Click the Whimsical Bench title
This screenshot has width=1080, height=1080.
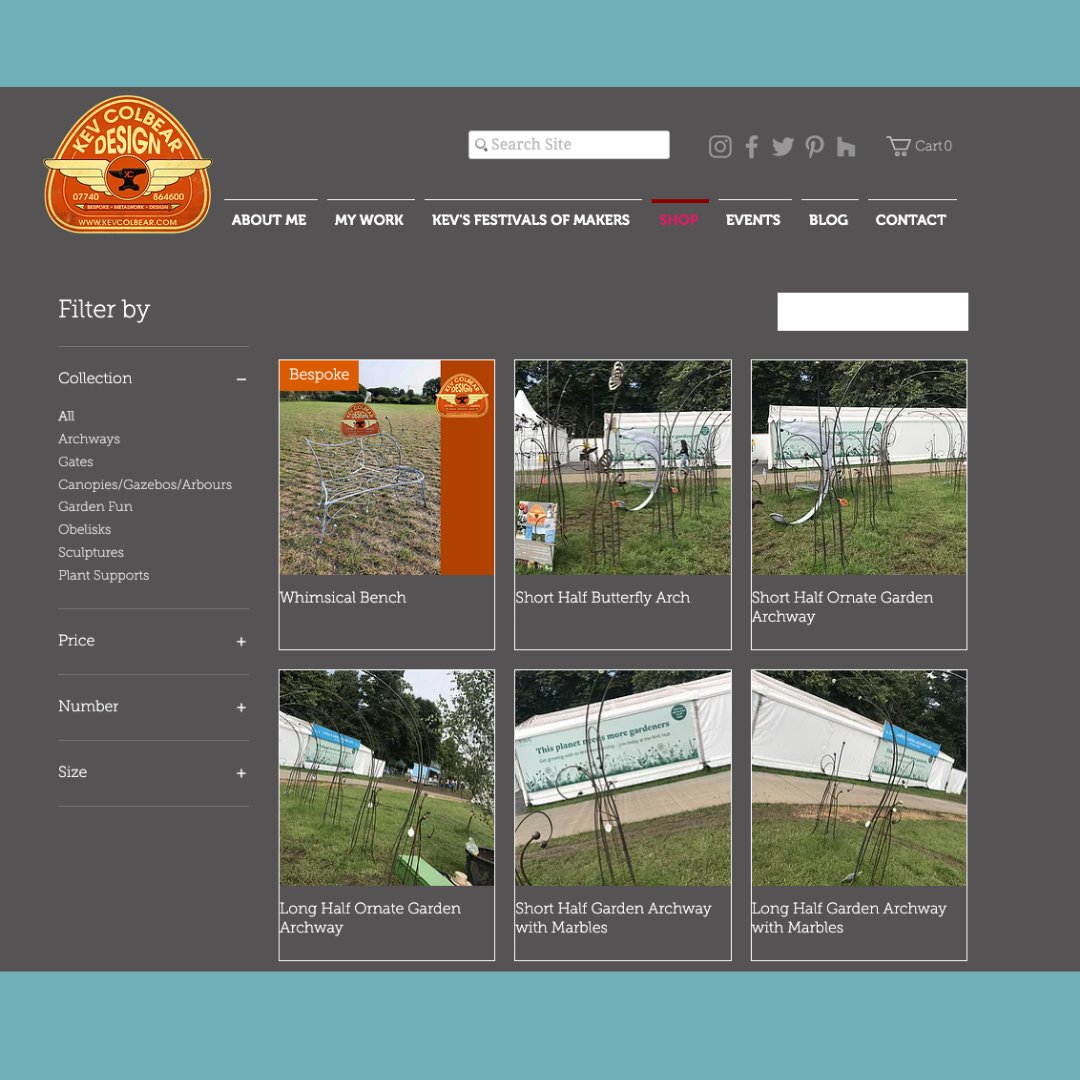point(342,598)
